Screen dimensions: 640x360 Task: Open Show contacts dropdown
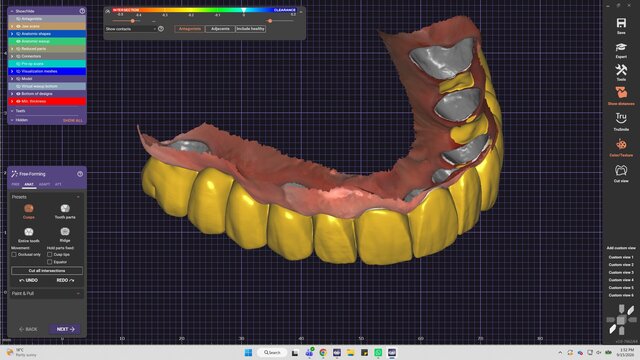tap(131, 29)
